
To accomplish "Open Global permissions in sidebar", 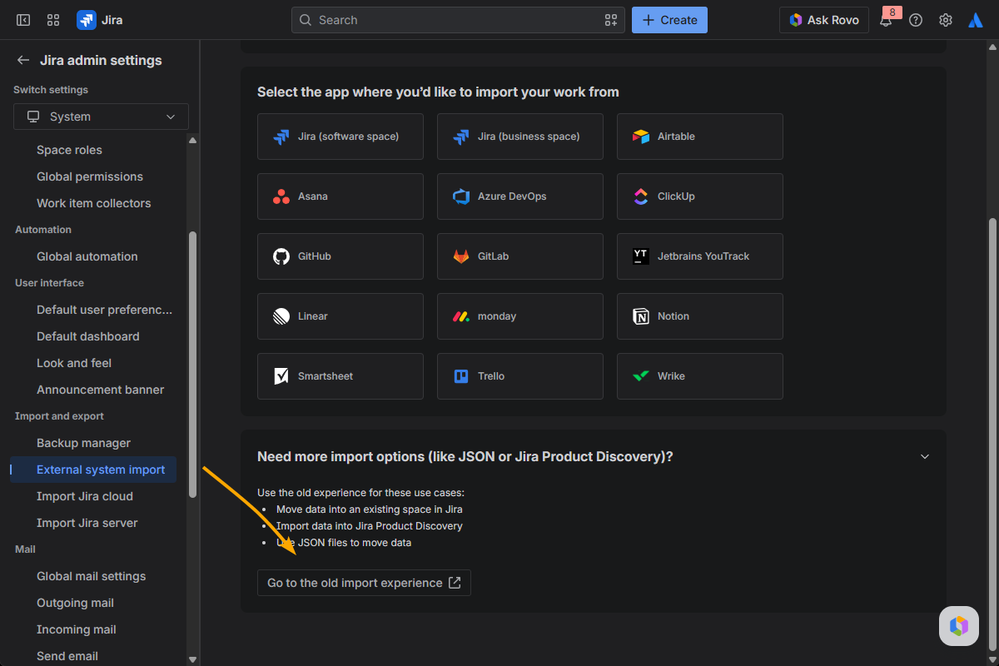I will click(89, 177).
